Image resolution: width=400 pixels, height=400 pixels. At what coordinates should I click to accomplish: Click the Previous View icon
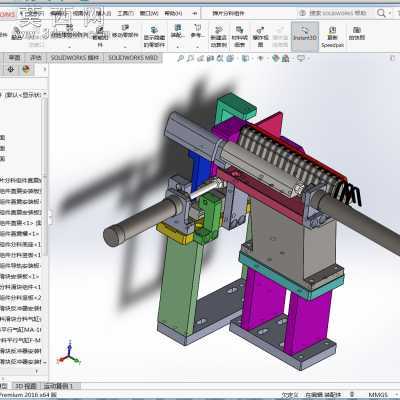coord(200,59)
